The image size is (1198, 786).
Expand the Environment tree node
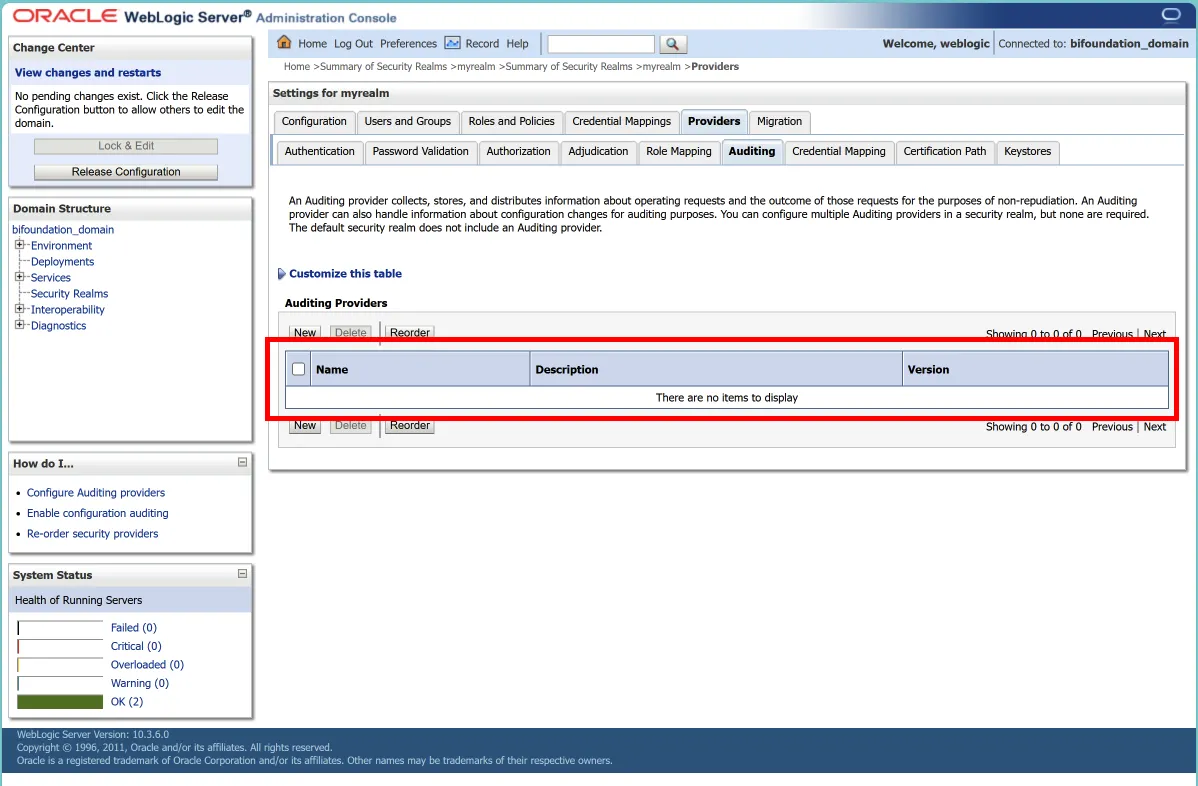20,245
